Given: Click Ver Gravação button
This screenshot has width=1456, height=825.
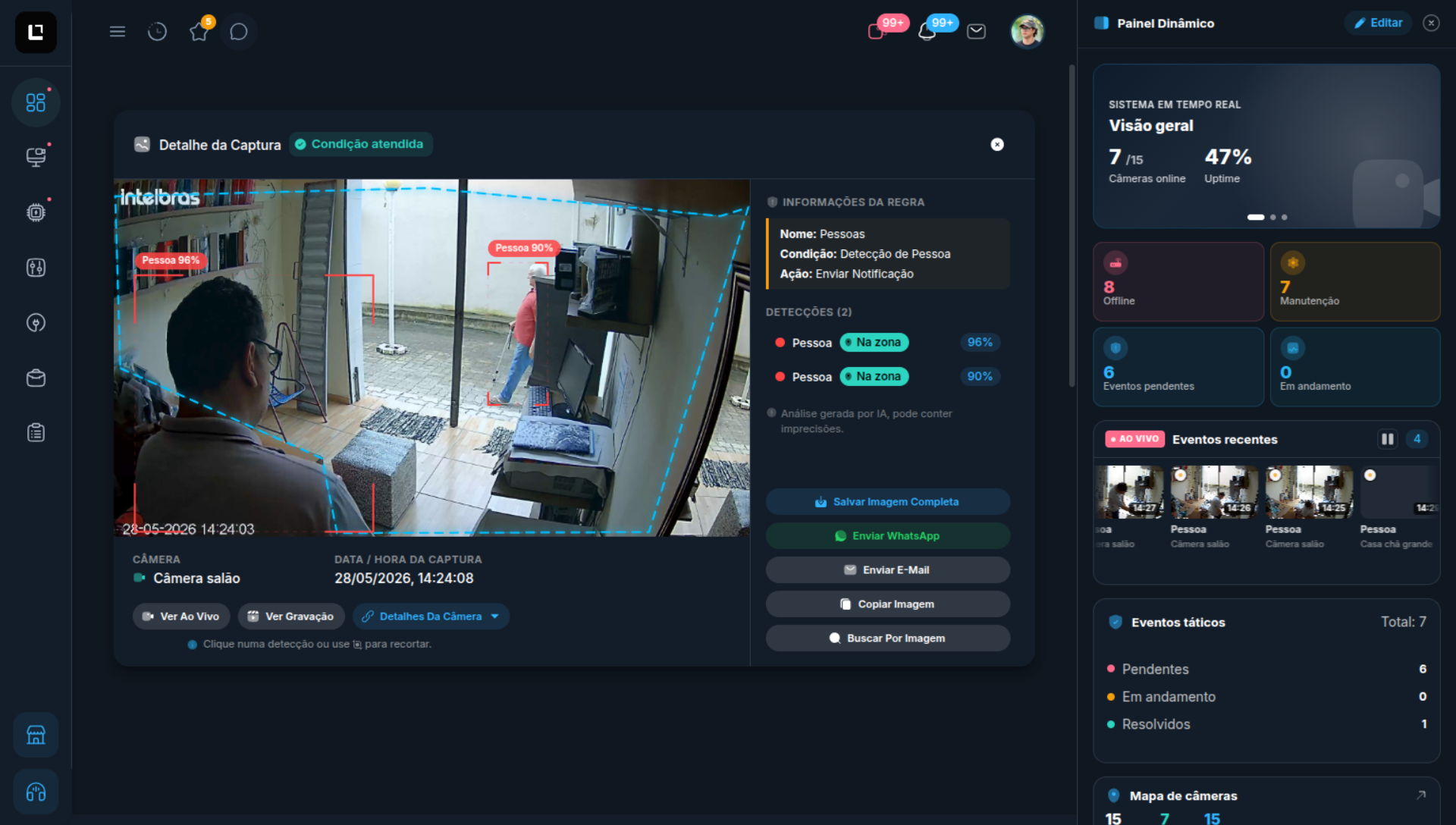Looking at the screenshot, I should tap(291, 616).
